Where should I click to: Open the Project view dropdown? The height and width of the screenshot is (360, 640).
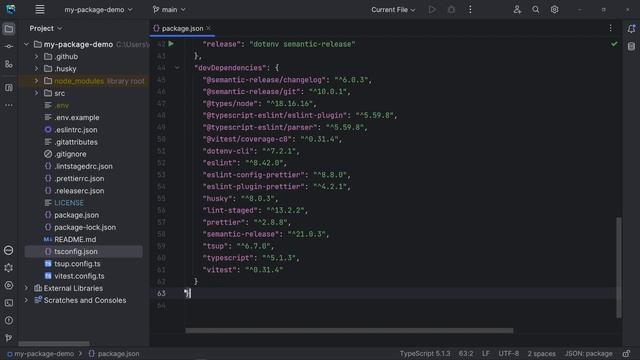tap(46, 28)
